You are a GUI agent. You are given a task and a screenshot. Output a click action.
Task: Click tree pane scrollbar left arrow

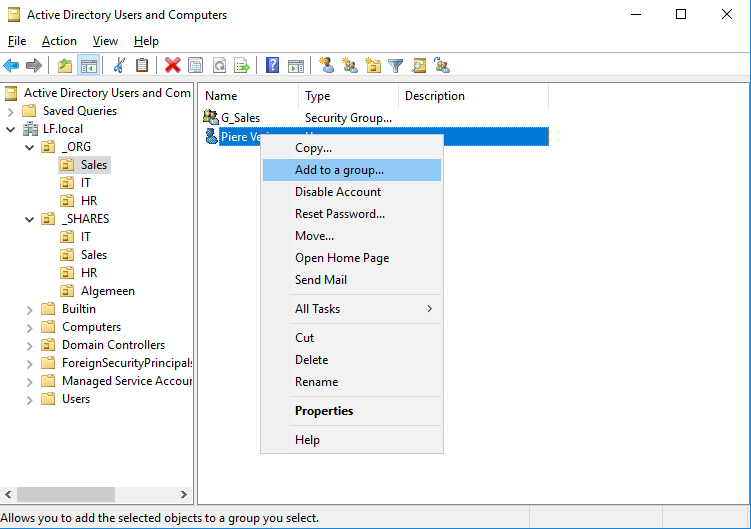[x=9, y=494]
